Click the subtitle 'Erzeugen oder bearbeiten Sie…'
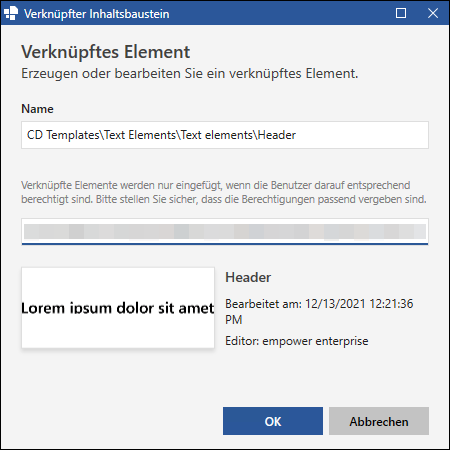 click(190, 74)
